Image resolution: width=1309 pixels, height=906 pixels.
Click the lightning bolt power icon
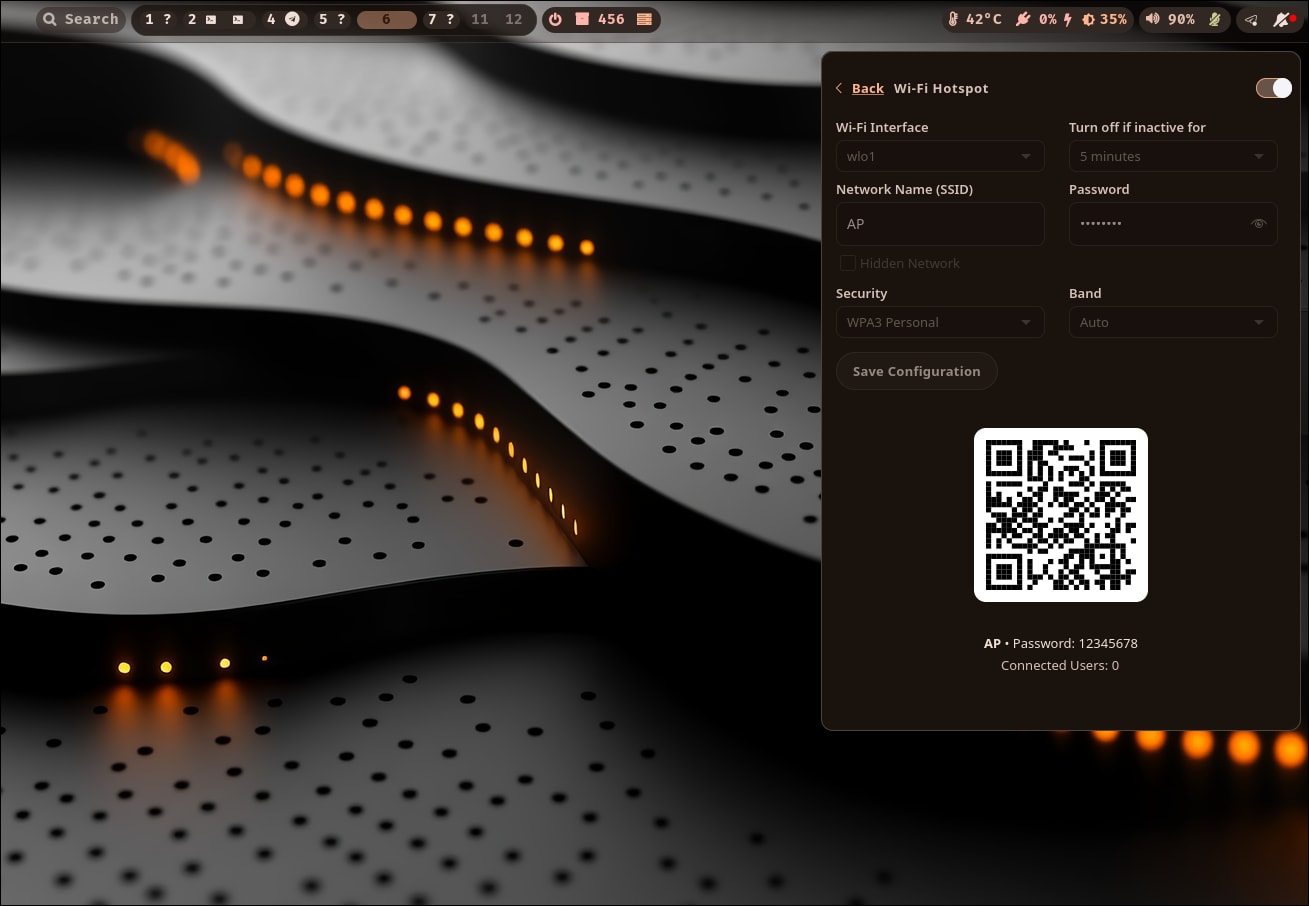(x=1068, y=19)
